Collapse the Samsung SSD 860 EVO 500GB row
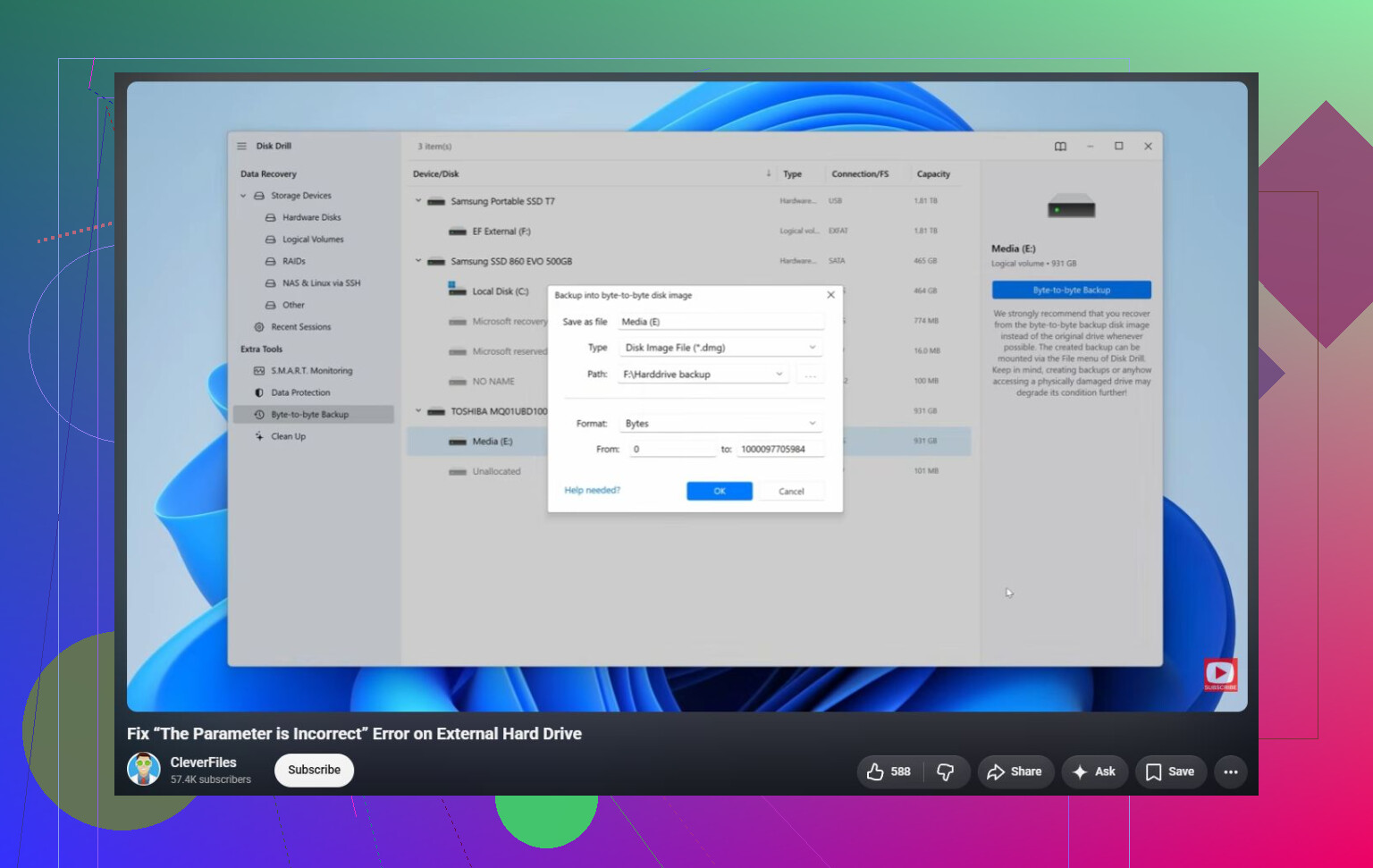 (417, 261)
